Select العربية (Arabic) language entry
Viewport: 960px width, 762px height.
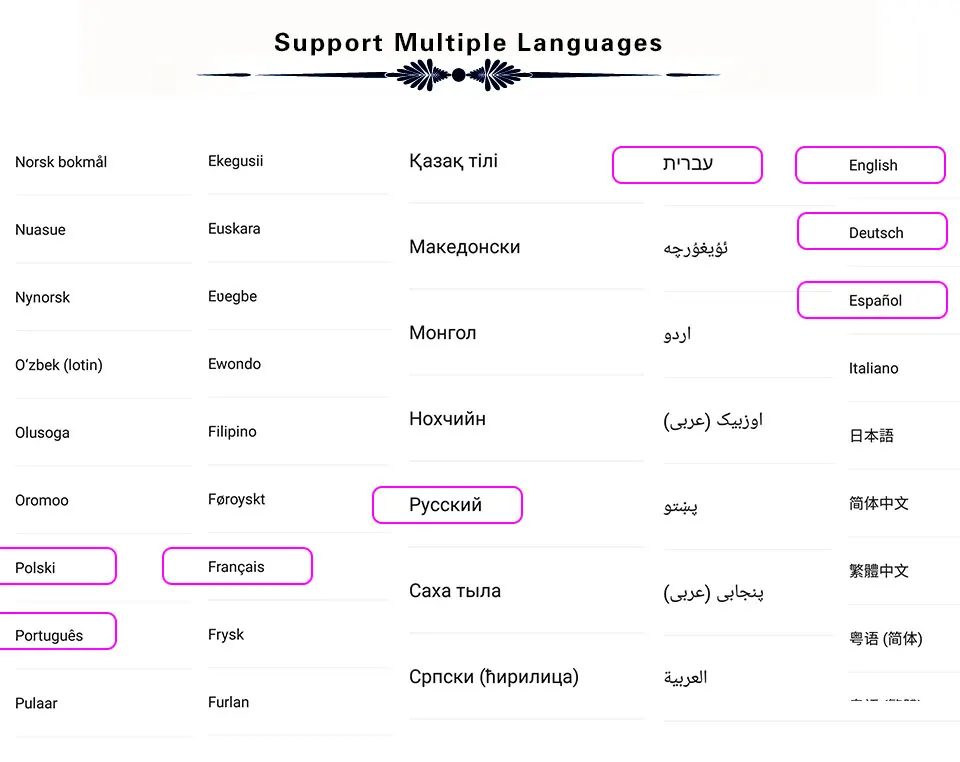click(x=685, y=678)
